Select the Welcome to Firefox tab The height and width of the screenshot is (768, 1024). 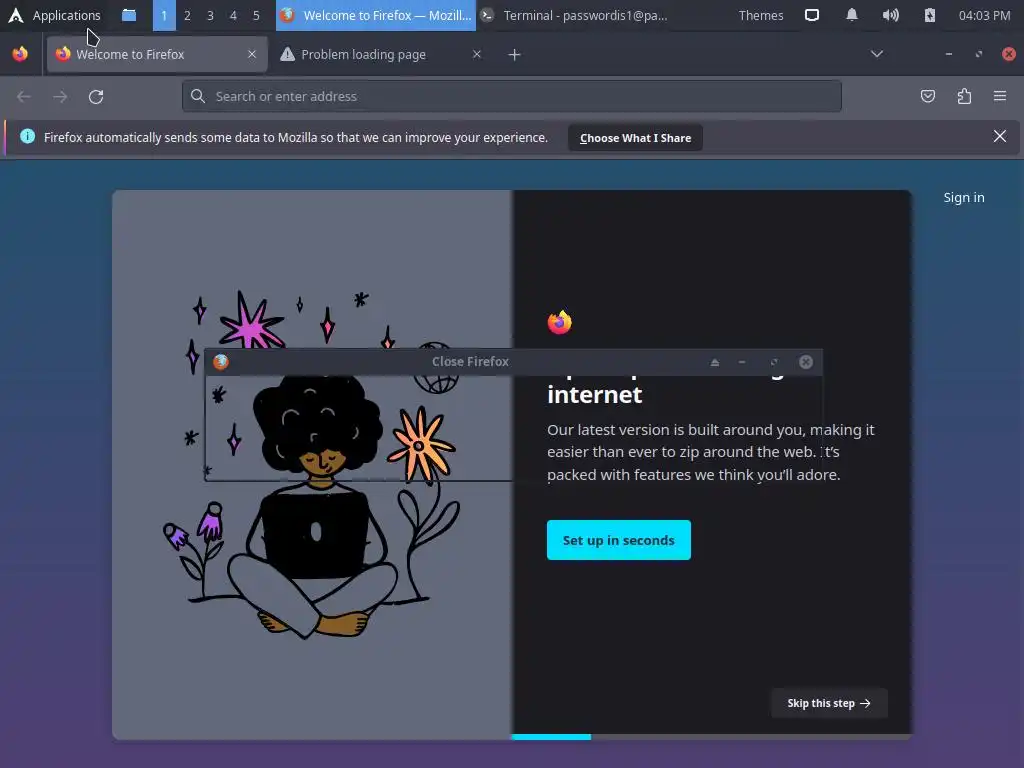click(157, 54)
